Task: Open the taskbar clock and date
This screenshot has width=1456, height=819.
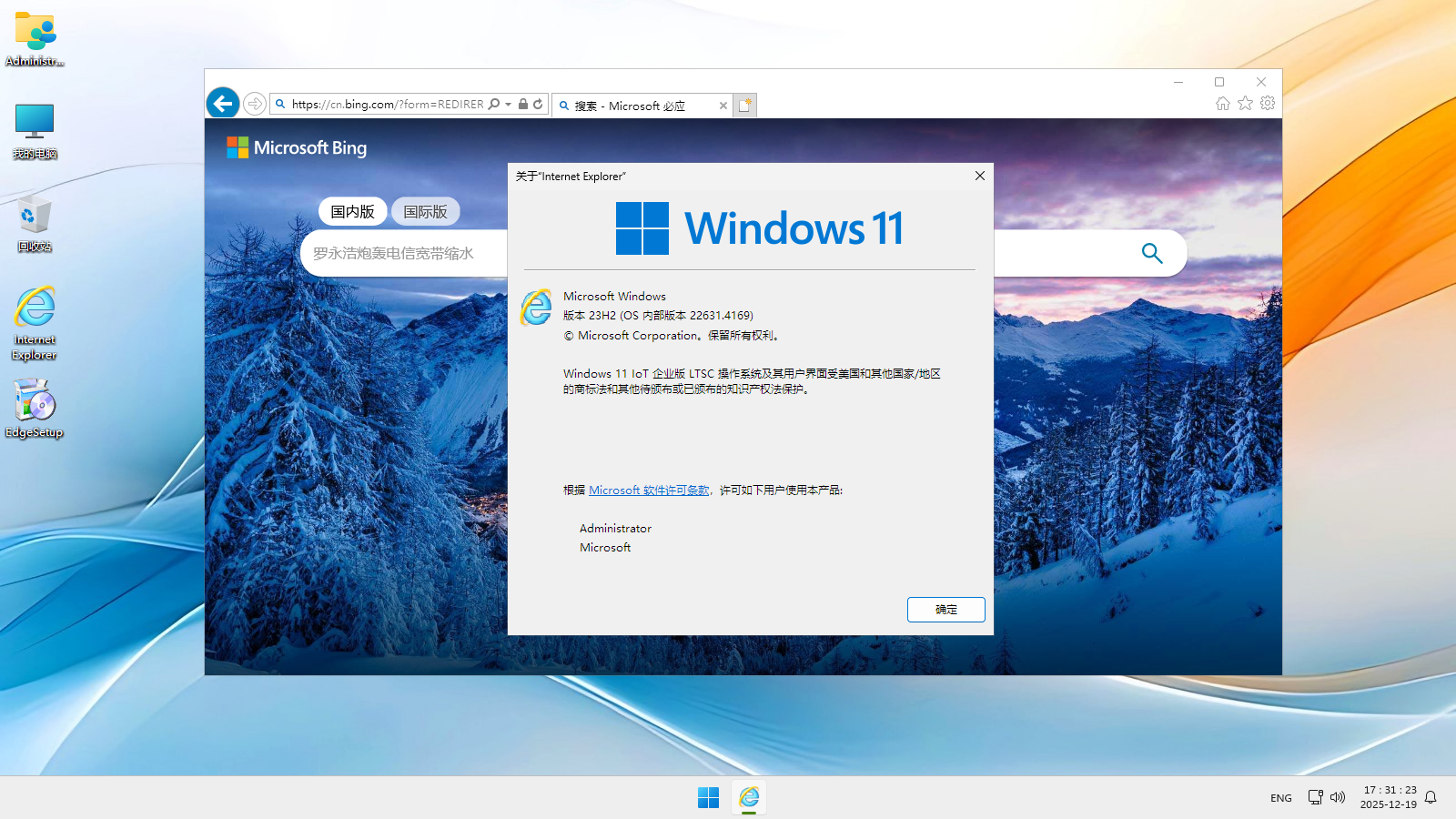Action: point(1389,797)
